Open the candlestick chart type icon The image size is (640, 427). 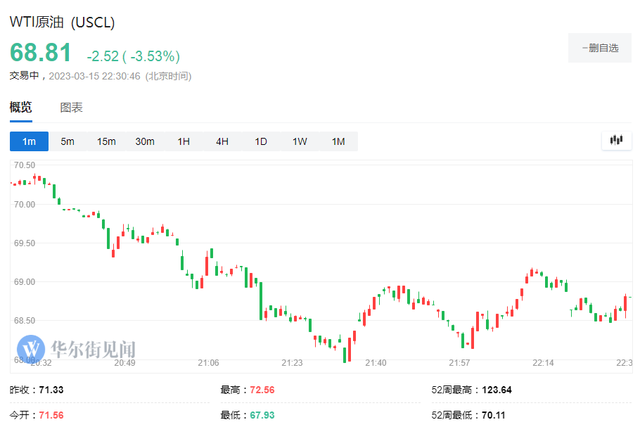click(616, 142)
